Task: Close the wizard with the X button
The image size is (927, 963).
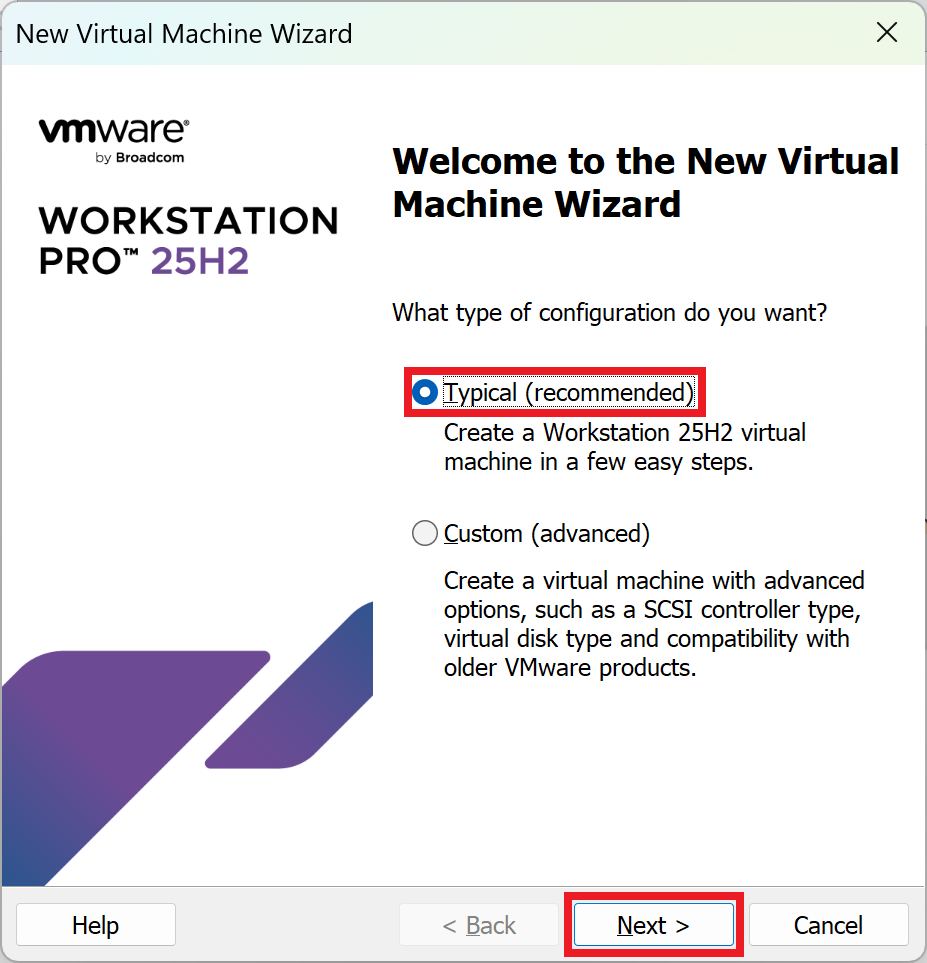Action: tap(886, 33)
